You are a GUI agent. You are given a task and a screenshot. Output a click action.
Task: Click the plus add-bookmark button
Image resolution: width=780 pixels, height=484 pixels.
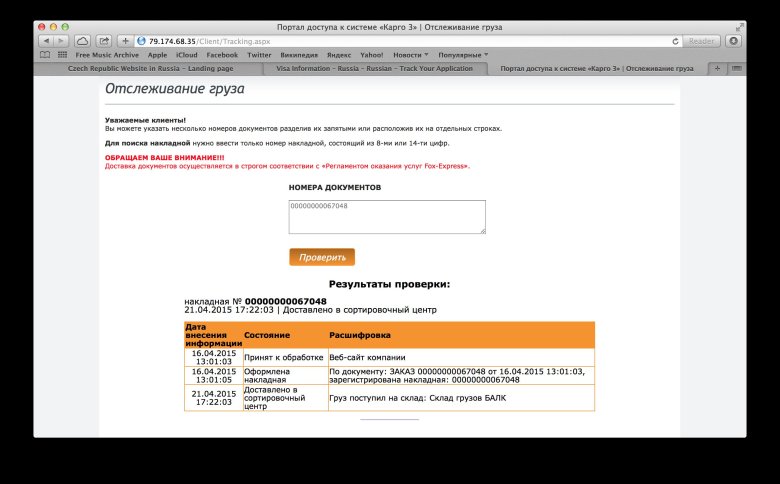[x=126, y=41]
